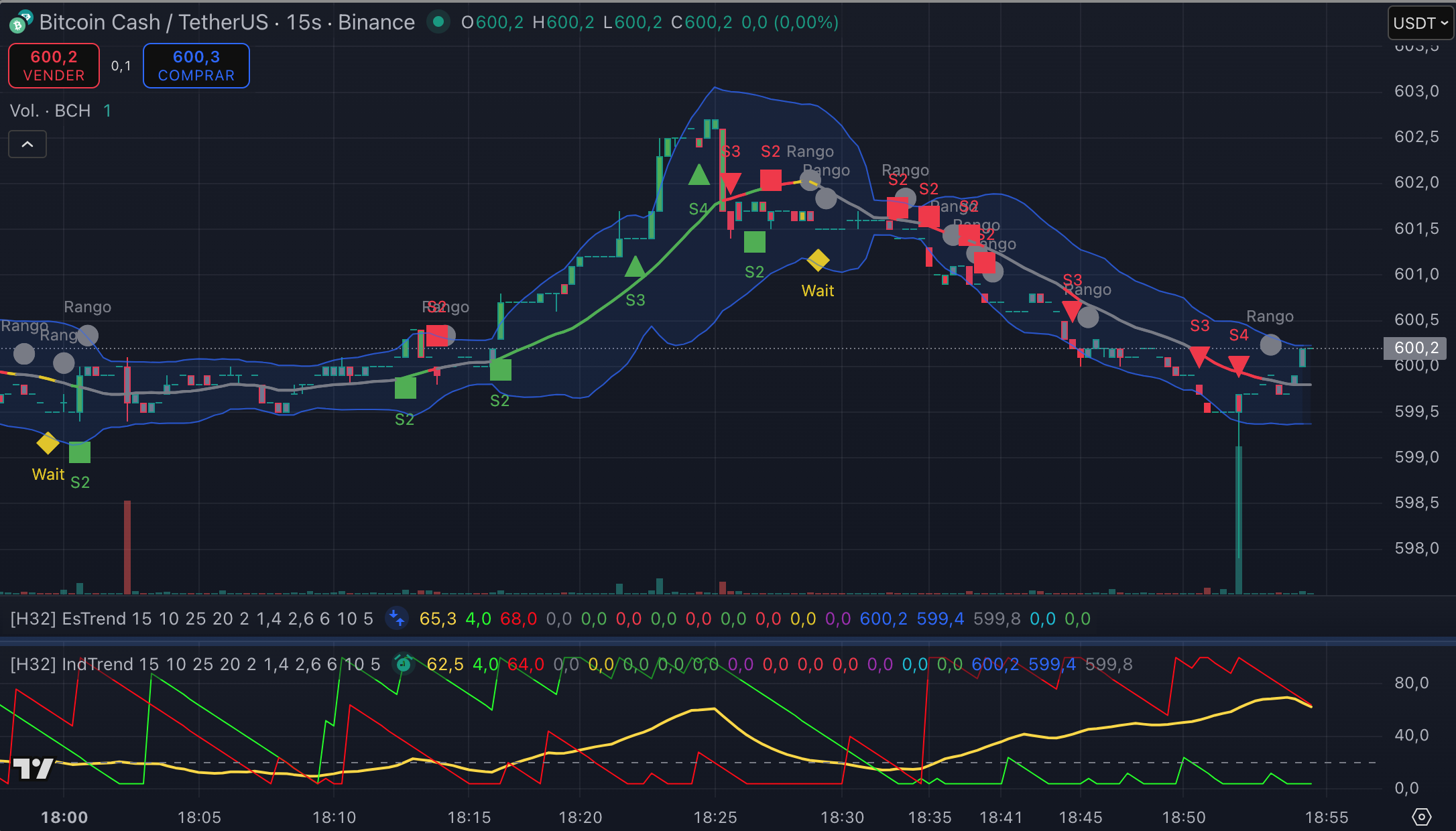Open the Binance exchange label options

coord(376,21)
